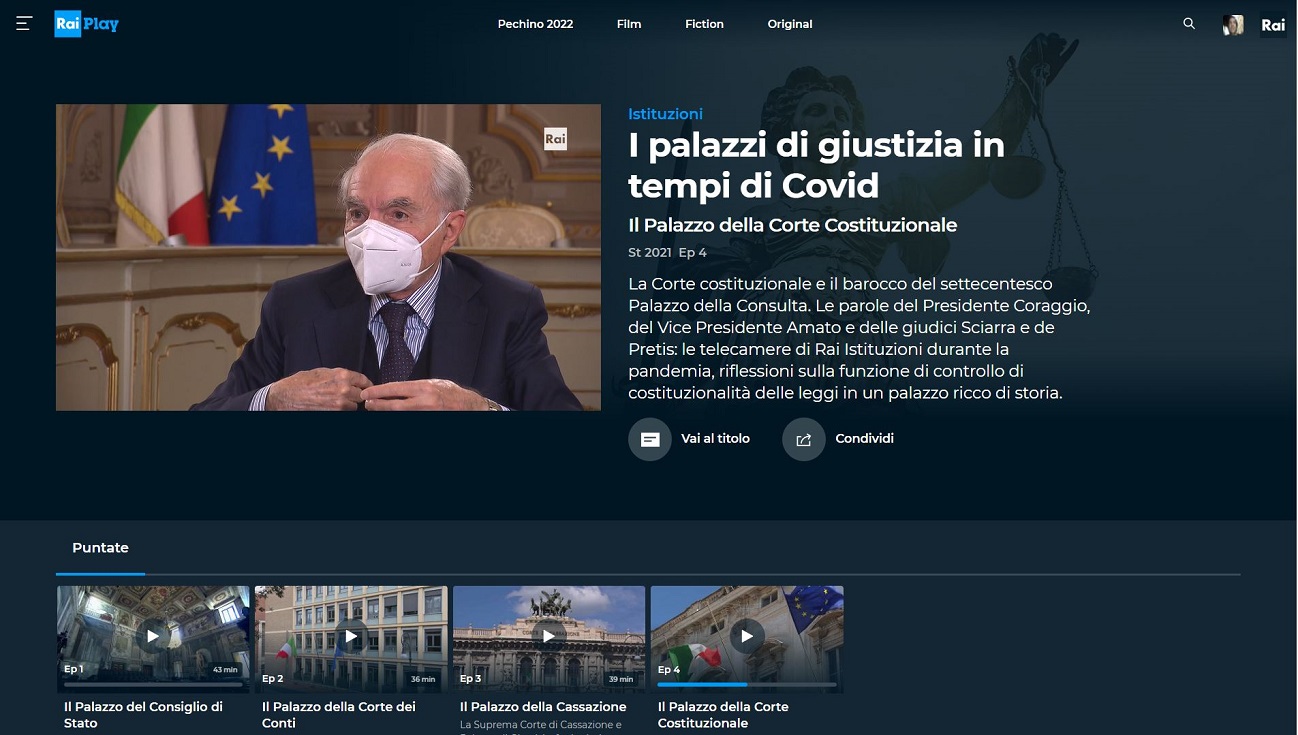1298x735 pixels.
Task: Open the Pechino 2022 section
Action: point(536,23)
